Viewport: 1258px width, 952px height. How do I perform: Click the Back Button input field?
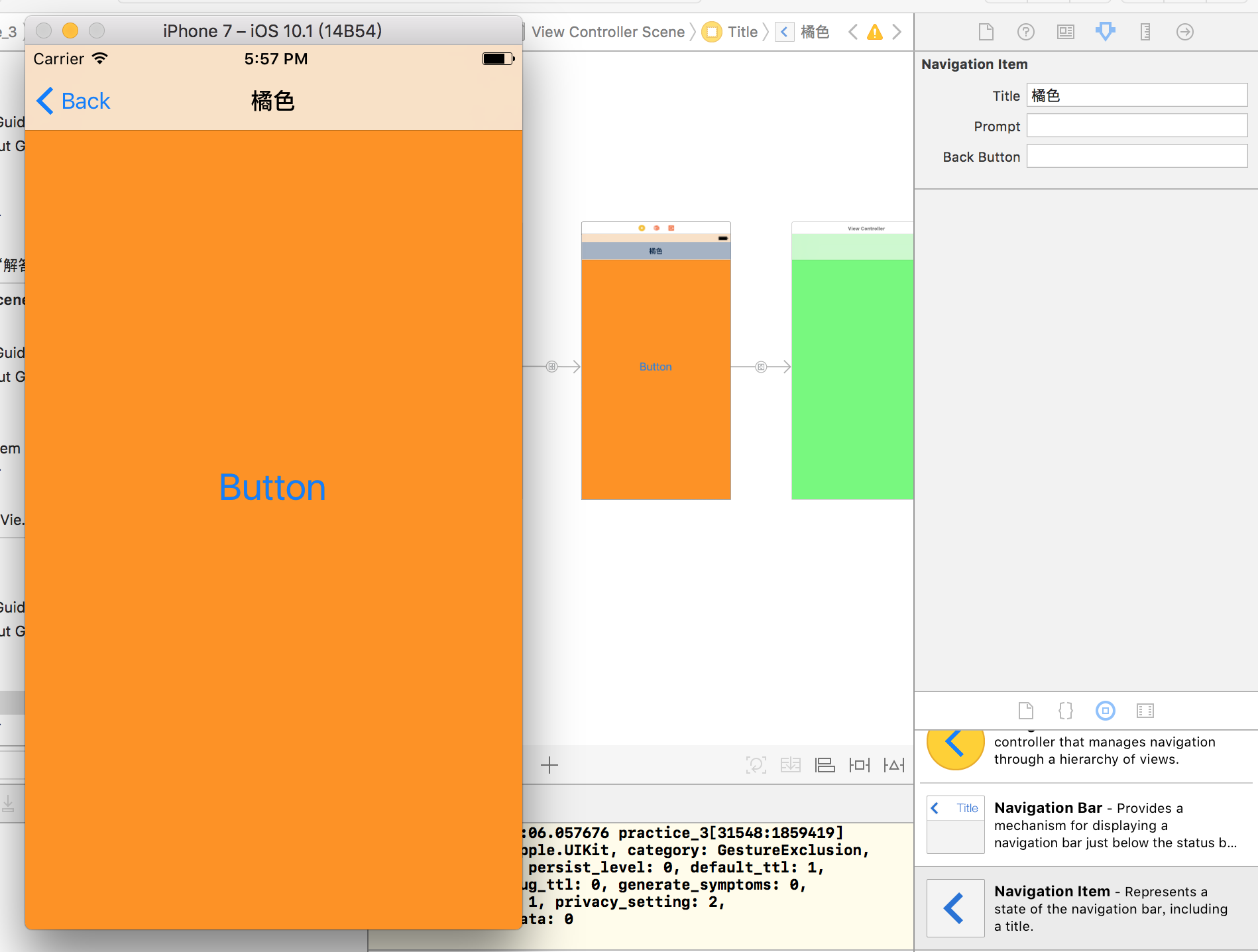(x=1137, y=156)
